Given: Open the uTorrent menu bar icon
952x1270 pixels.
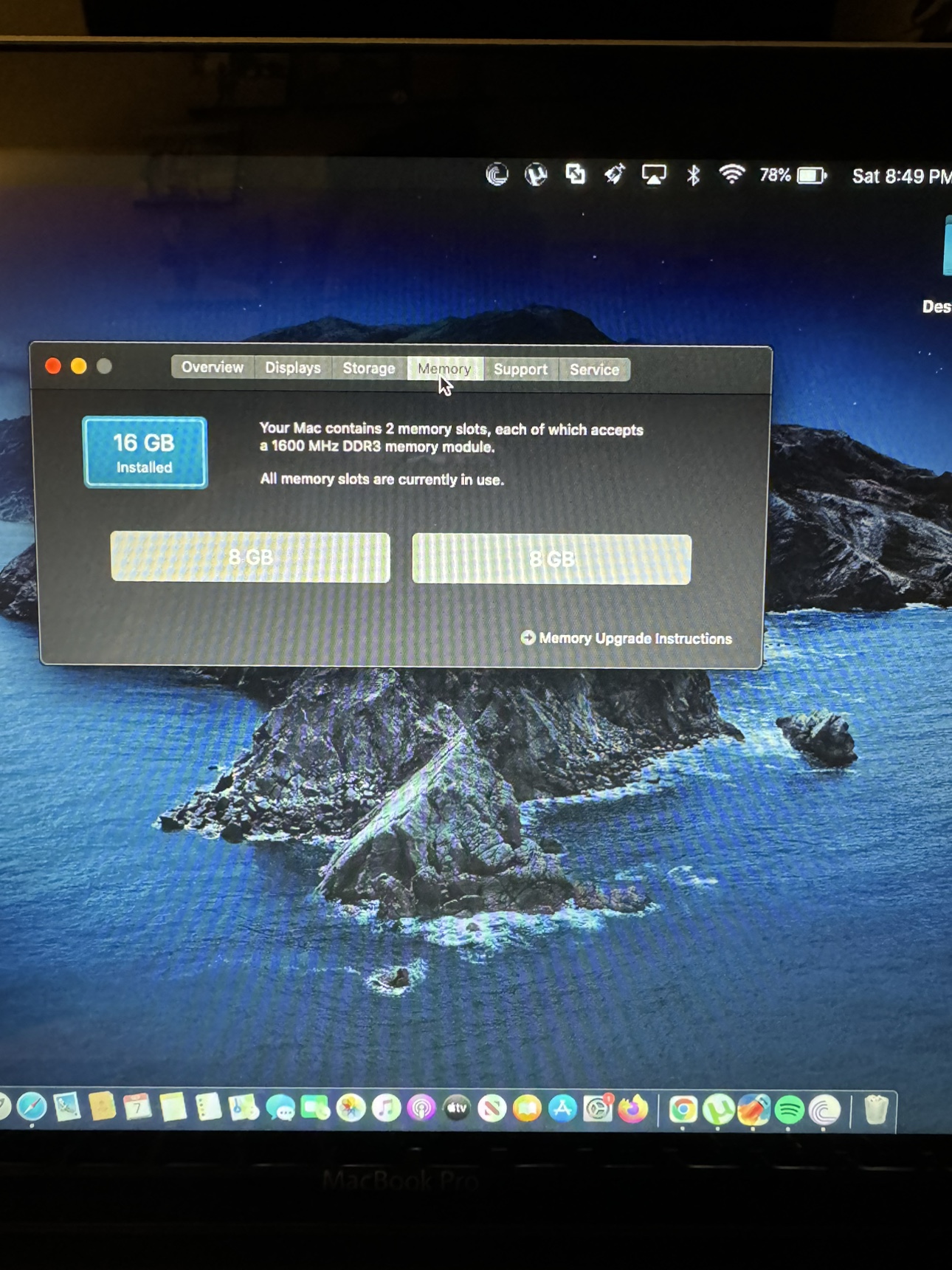Looking at the screenshot, I should click(536, 174).
